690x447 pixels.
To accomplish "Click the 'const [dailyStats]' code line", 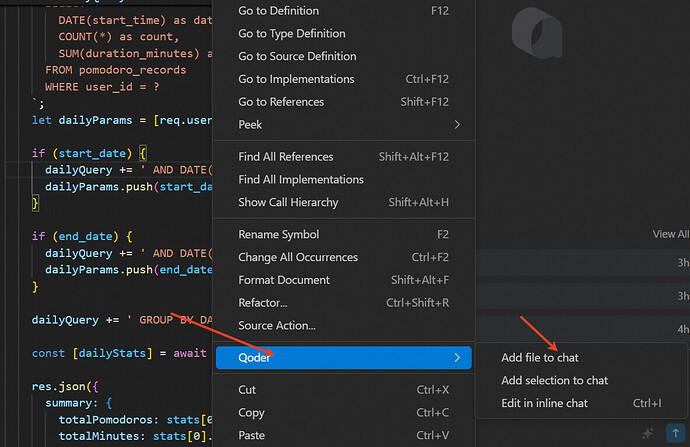I will tap(119, 353).
